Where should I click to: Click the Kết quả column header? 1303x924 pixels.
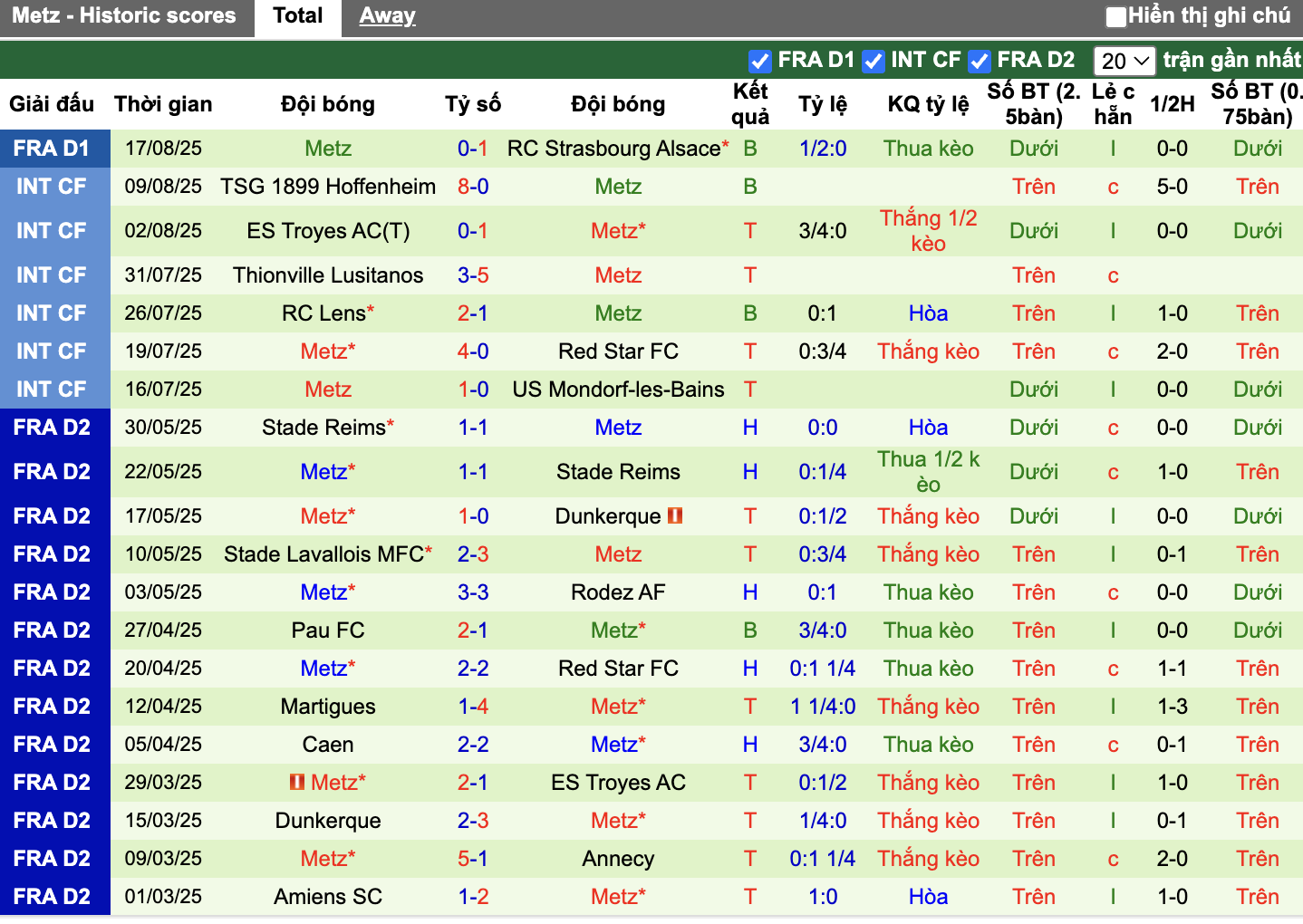point(750,104)
